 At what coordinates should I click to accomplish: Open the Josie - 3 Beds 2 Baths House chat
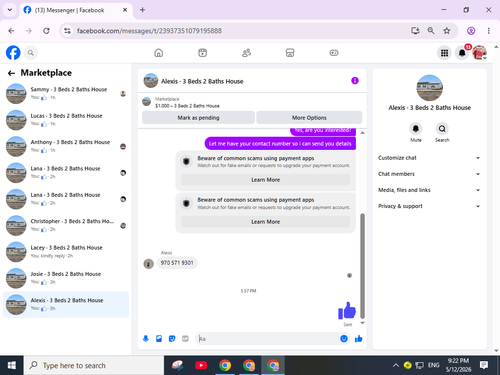point(66,278)
